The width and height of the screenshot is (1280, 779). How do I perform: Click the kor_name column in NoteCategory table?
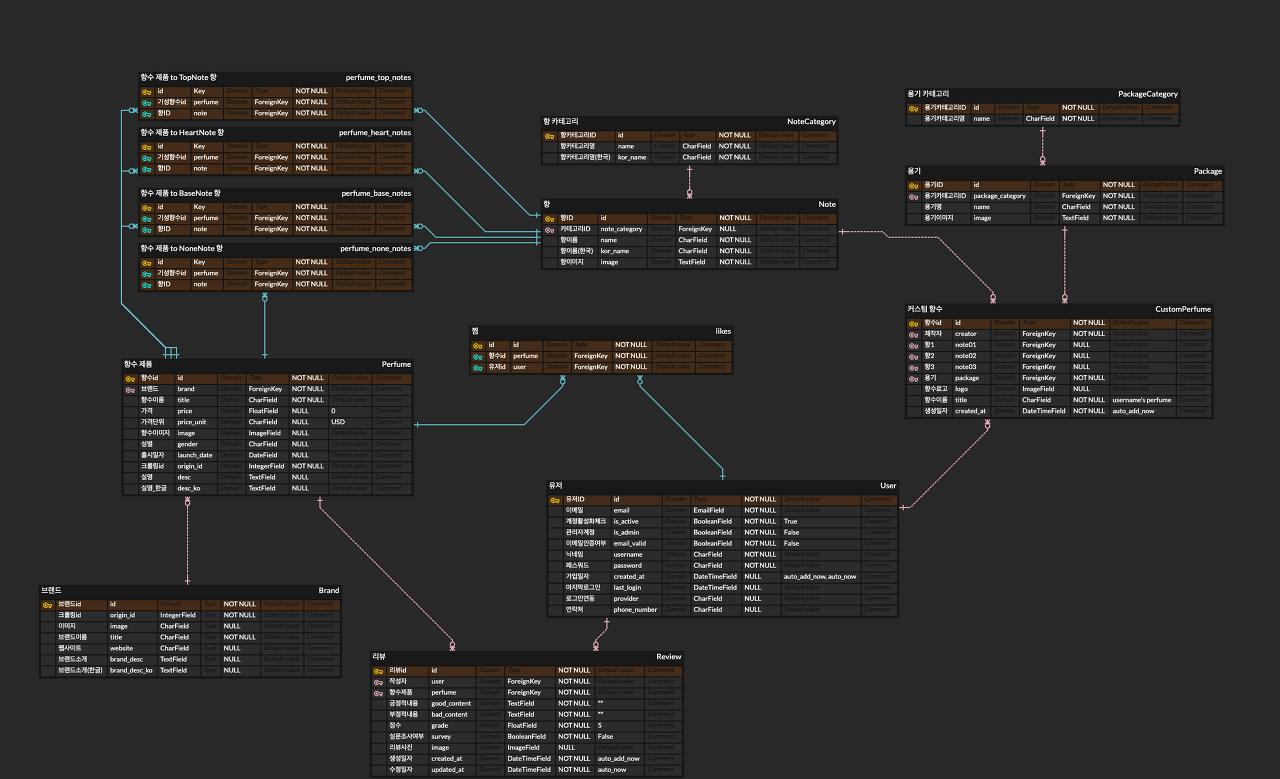633,157
